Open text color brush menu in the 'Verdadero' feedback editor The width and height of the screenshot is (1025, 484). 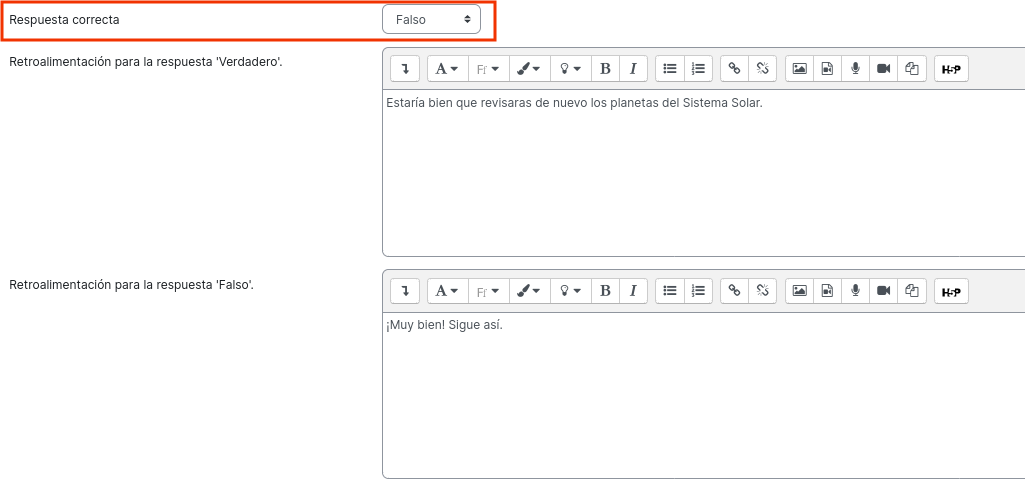pos(529,69)
